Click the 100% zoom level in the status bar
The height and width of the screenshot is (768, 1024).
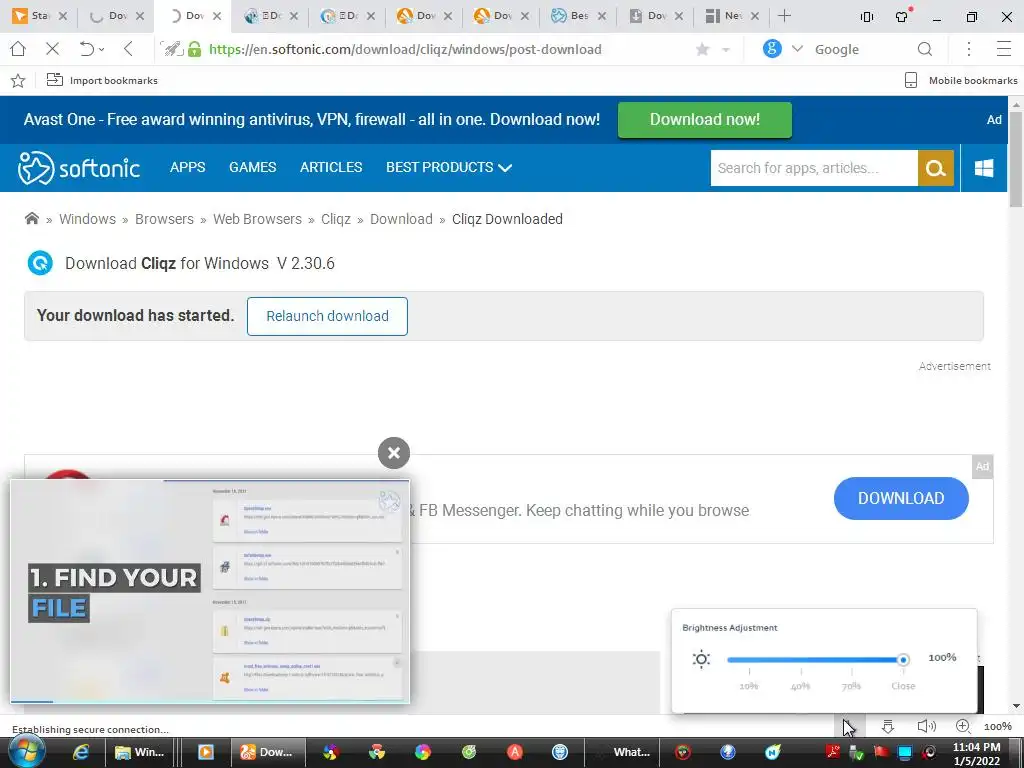tap(998, 726)
